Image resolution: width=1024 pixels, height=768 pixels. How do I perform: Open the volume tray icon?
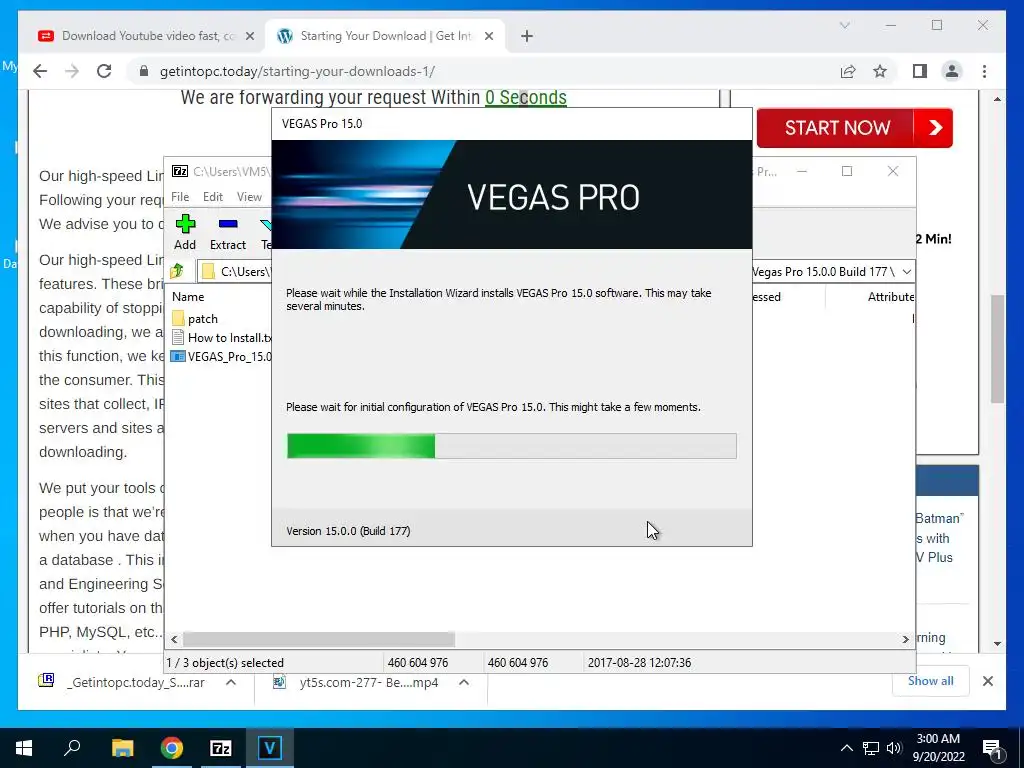pyautogui.click(x=894, y=748)
